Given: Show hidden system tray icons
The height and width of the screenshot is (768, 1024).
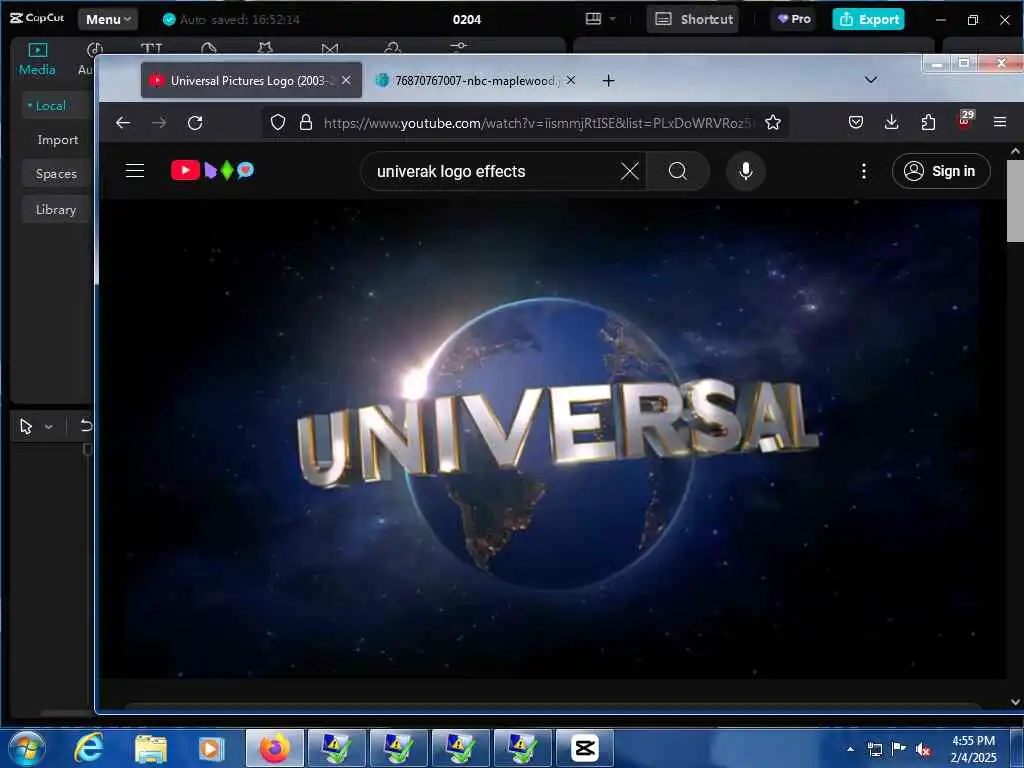Looking at the screenshot, I should coord(850,749).
